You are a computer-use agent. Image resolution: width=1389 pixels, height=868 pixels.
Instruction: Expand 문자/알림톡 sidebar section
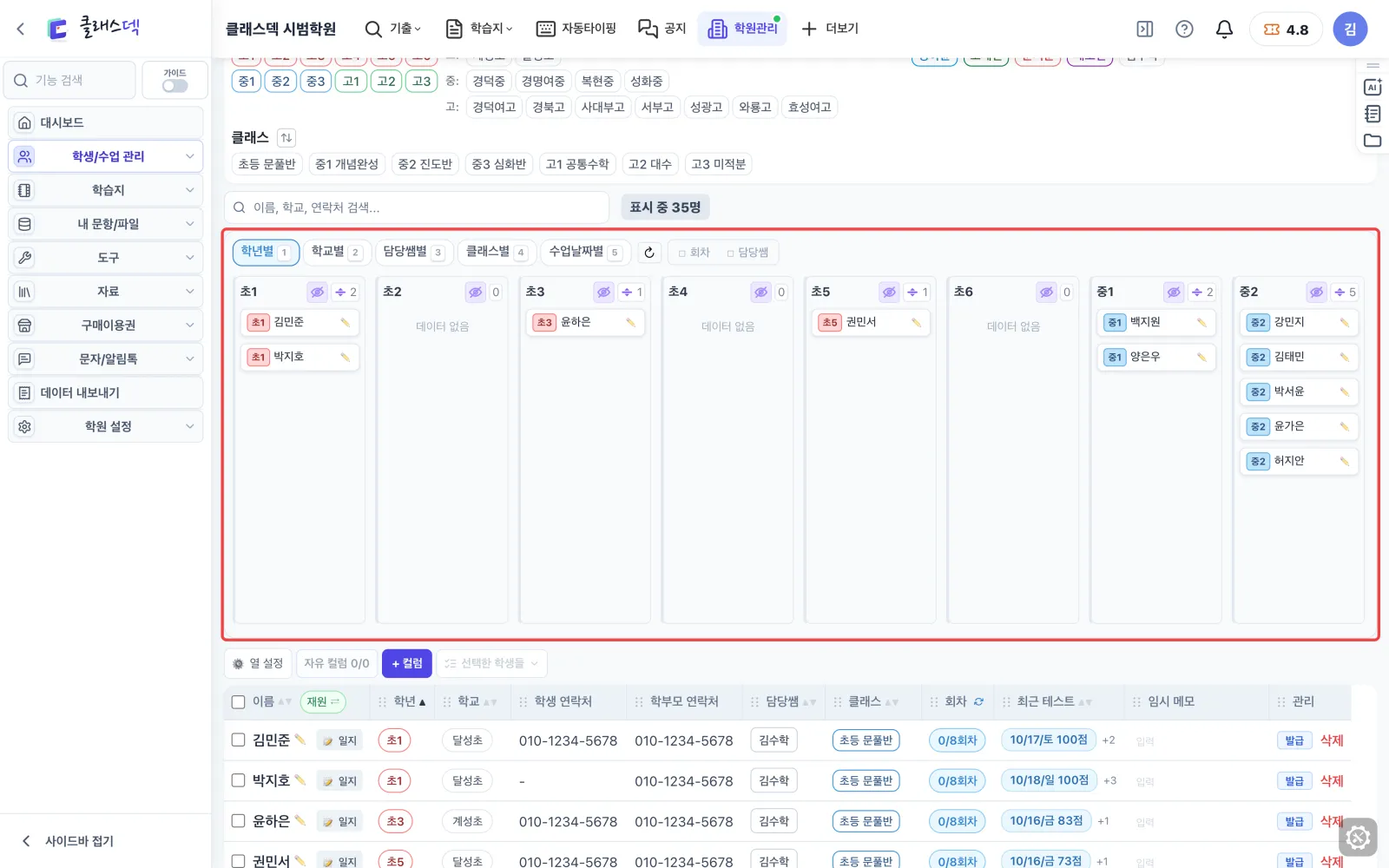[106, 359]
